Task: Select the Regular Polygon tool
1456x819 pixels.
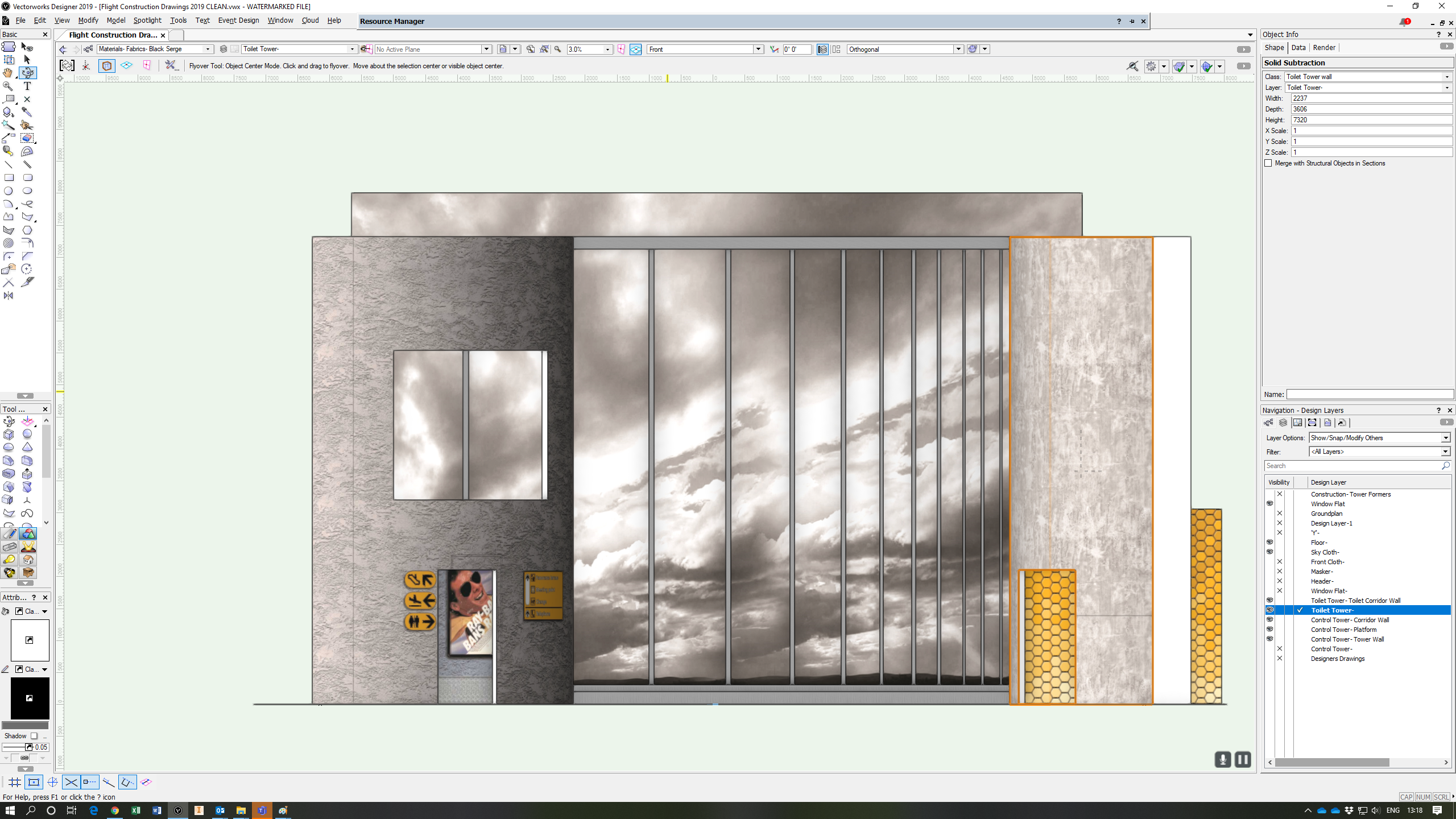Action: tap(27, 230)
